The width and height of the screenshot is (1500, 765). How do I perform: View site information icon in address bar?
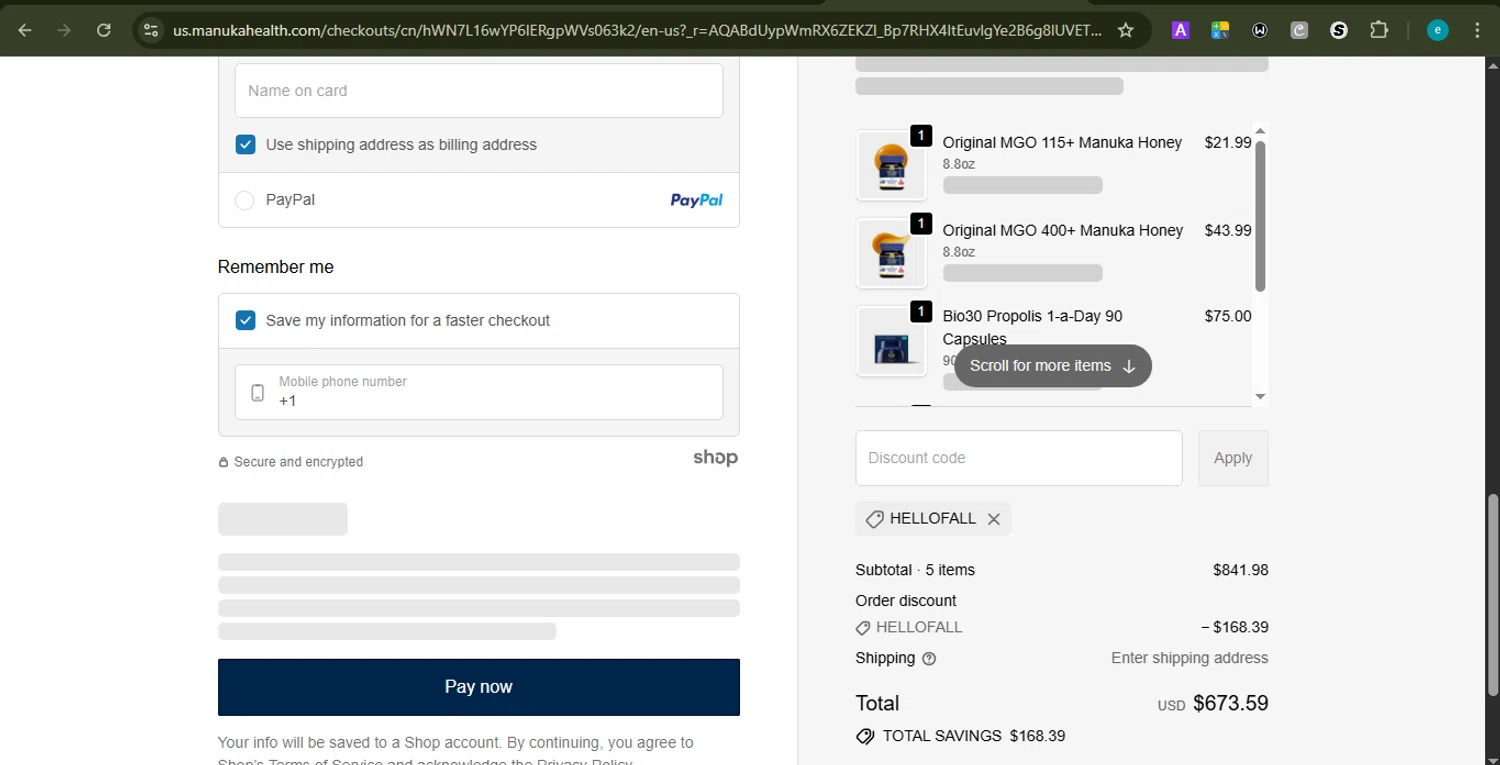click(151, 30)
